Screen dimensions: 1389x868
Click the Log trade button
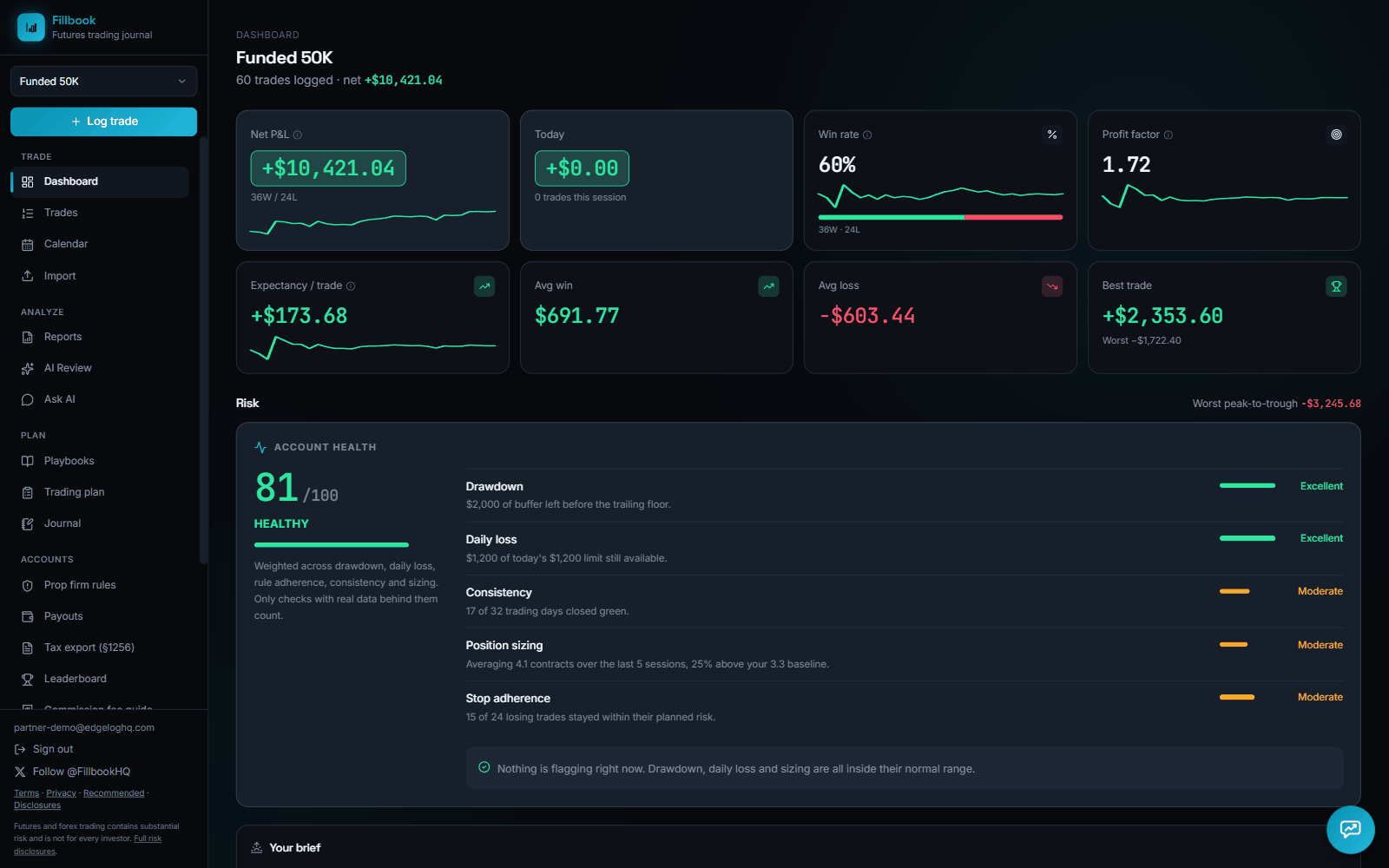103,122
